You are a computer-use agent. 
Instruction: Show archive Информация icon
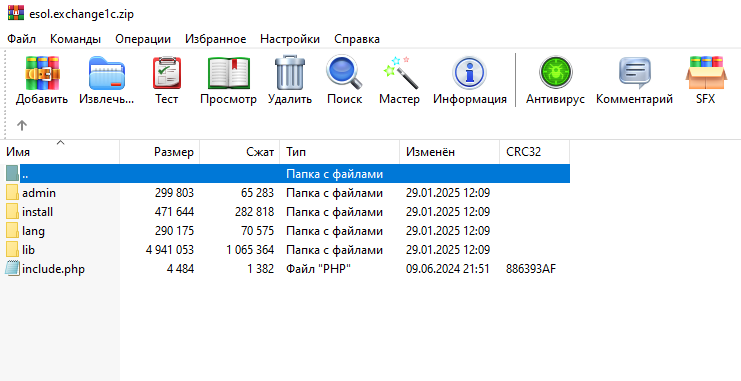click(469, 73)
